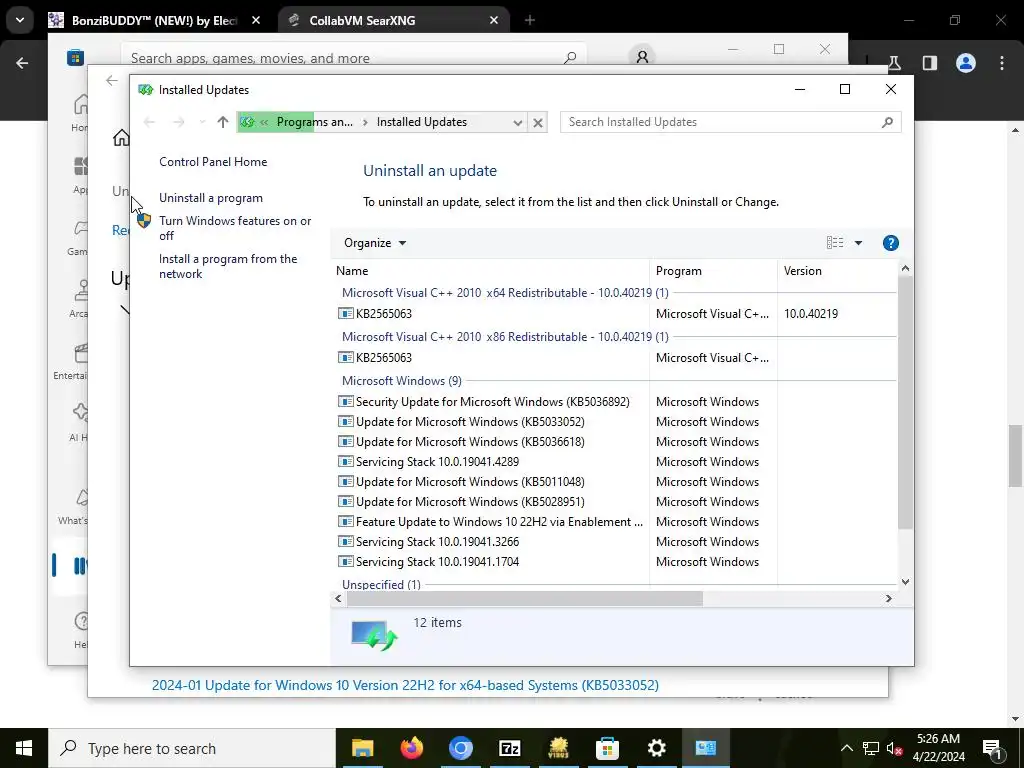Open Microsoft Store from the taskbar
This screenshot has width=1024, height=768.
(x=607, y=748)
